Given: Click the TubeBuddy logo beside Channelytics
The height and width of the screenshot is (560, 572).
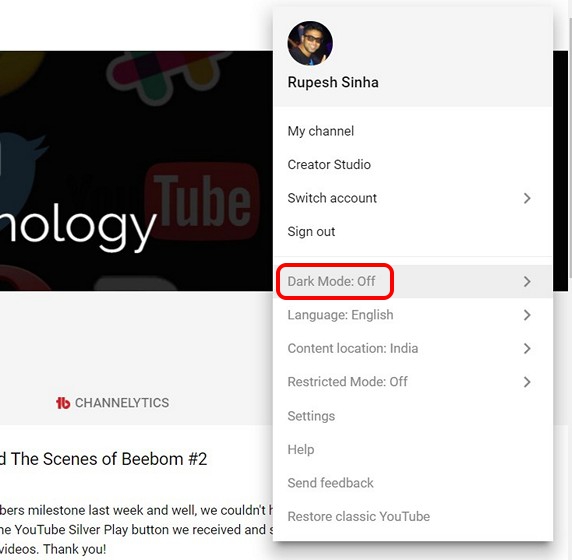Looking at the screenshot, I should (x=63, y=403).
